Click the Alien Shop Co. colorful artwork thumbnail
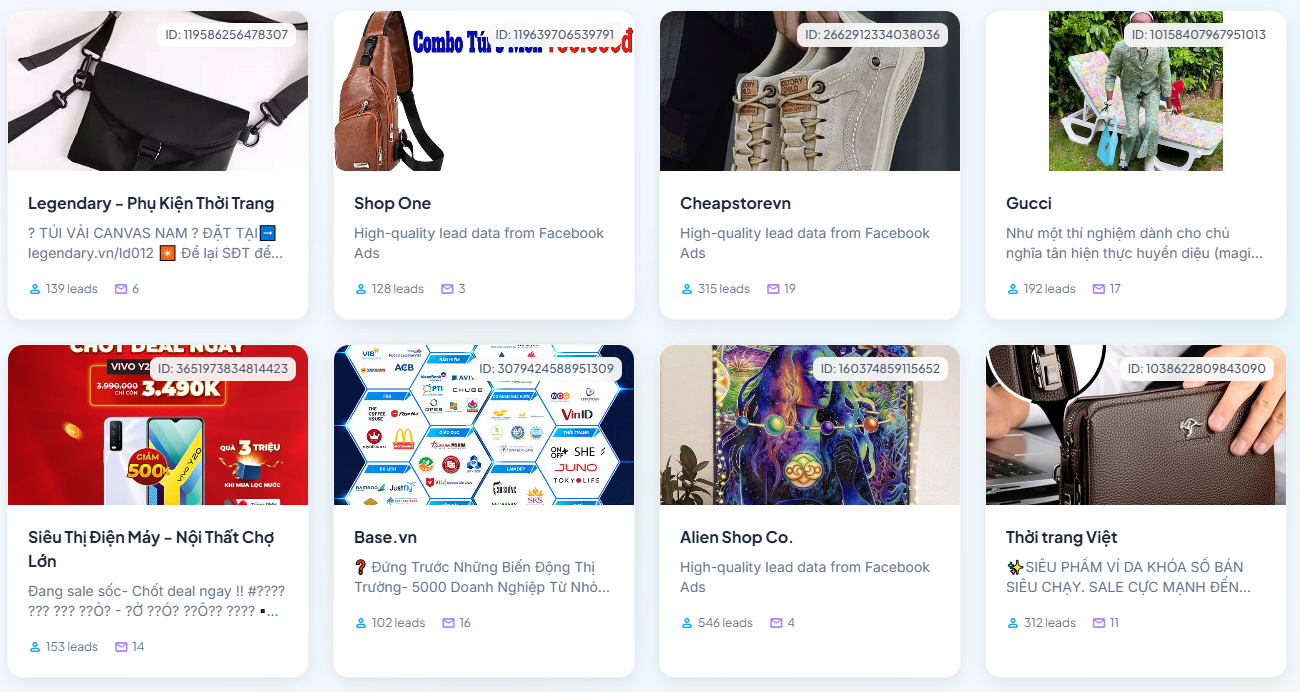1300x692 pixels. [810, 425]
